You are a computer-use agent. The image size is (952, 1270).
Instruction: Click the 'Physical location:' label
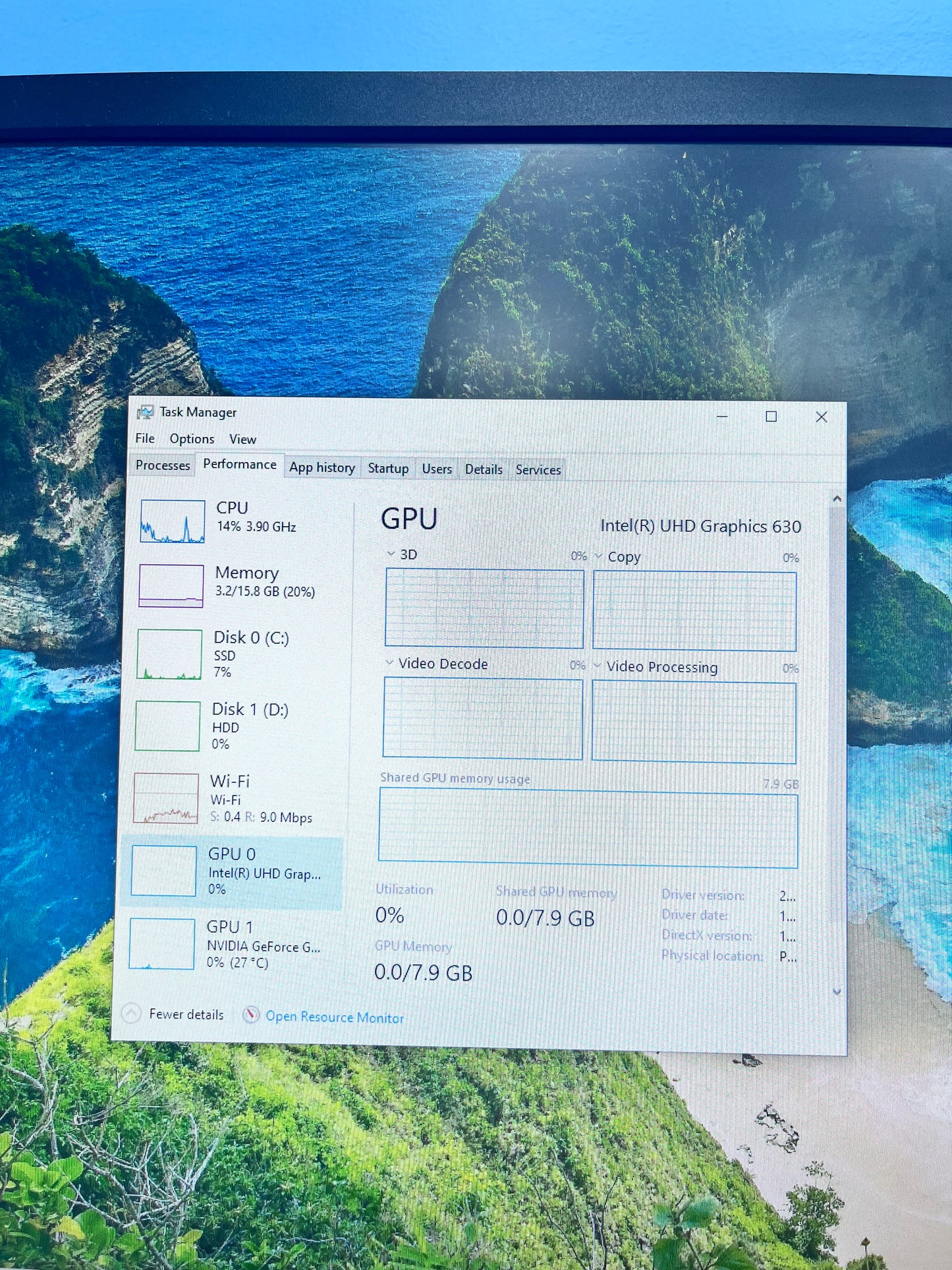(x=712, y=956)
